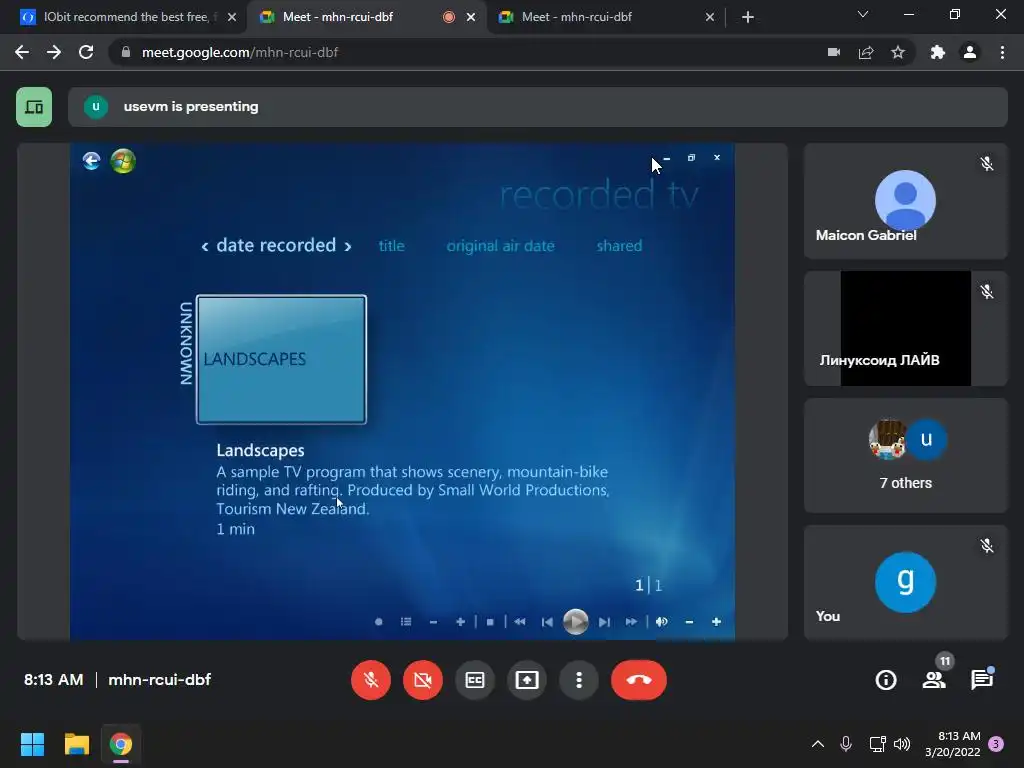This screenshot has height=768, width=1024.
Task: Open File Explorer from taskbar
Action: 76,744
